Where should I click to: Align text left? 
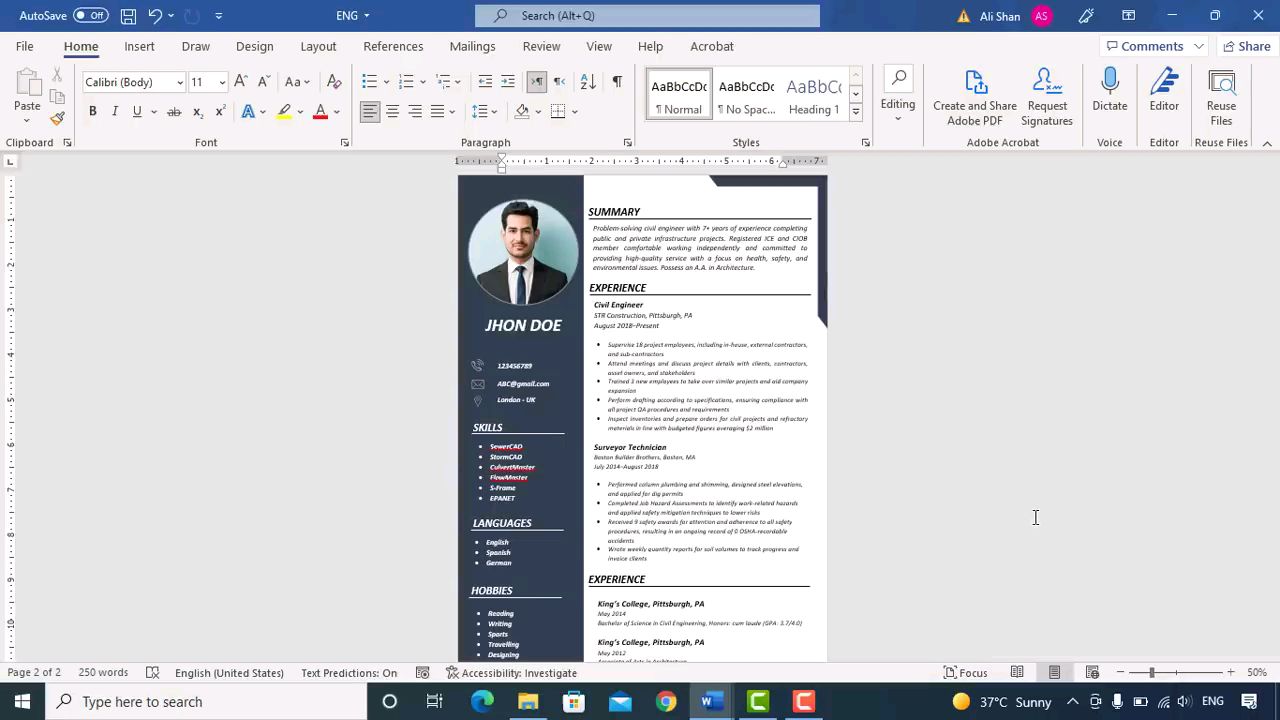pos(370,111)
